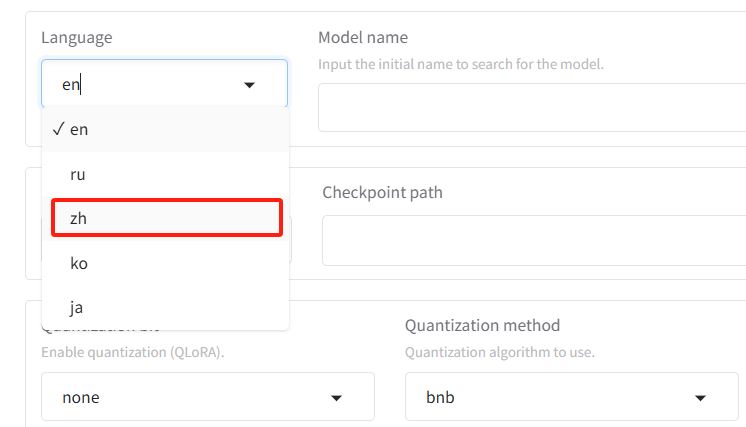Click the Model name label
Image resolution: width=746 pixels, height=427 pixels.
[x=363, y=37]
